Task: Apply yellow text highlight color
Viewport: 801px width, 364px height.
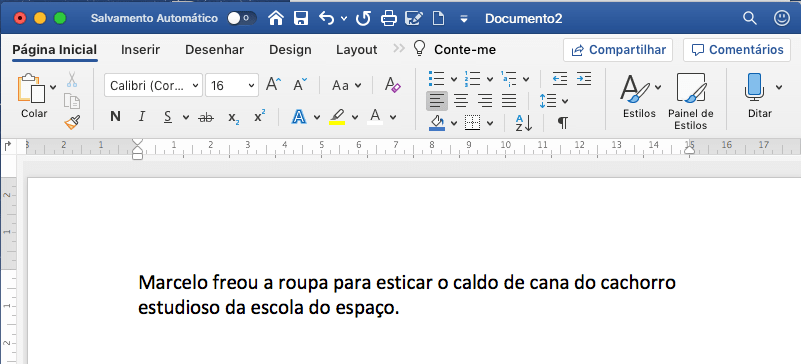Action: (x=337, y=117)
